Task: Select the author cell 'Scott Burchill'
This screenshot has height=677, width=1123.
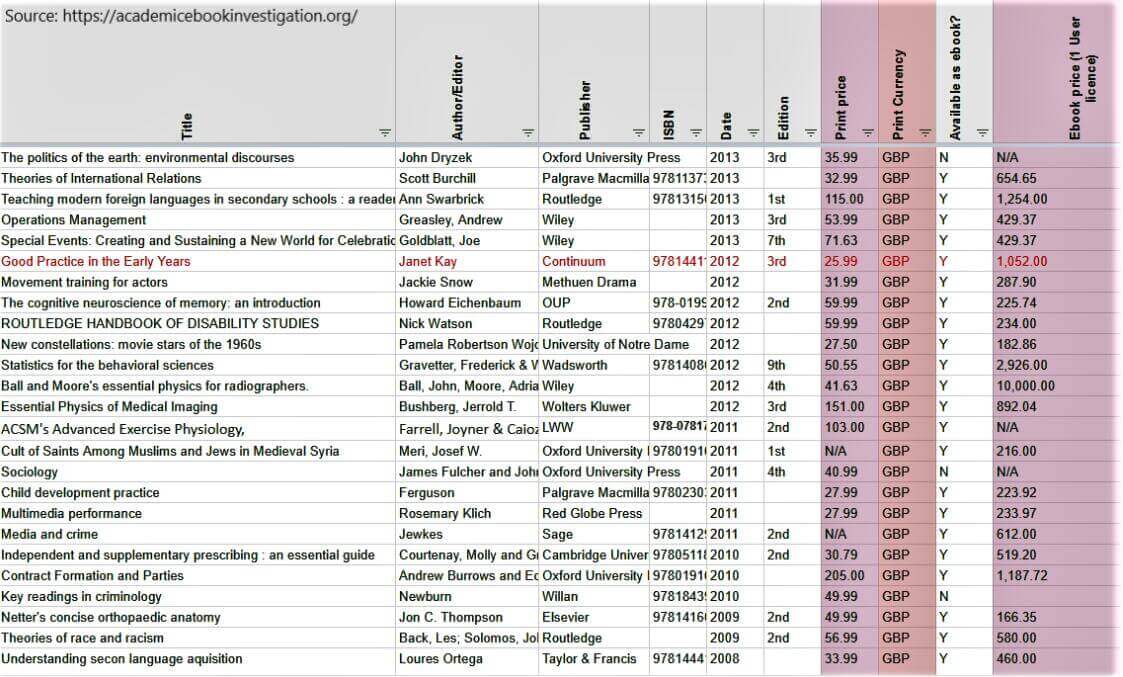Action: coord(467,178)
